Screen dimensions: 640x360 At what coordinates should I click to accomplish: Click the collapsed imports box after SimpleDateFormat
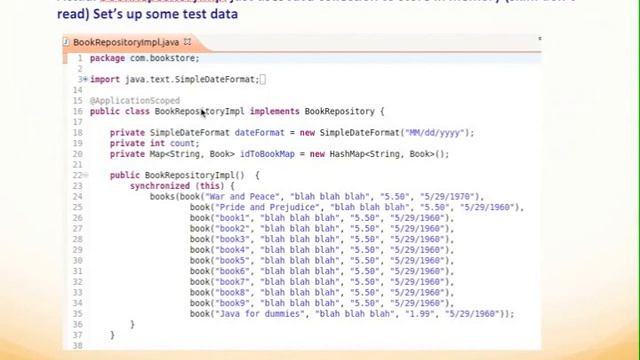[262, 79]
